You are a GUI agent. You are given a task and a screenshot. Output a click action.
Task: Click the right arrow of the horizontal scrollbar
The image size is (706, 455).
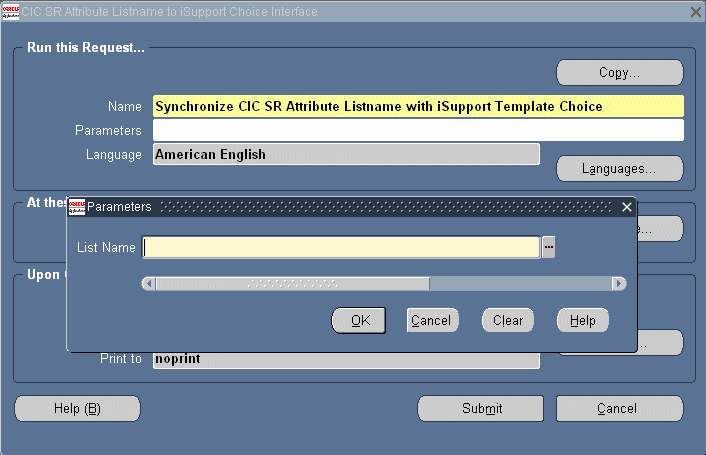click(x=619, y=284)
